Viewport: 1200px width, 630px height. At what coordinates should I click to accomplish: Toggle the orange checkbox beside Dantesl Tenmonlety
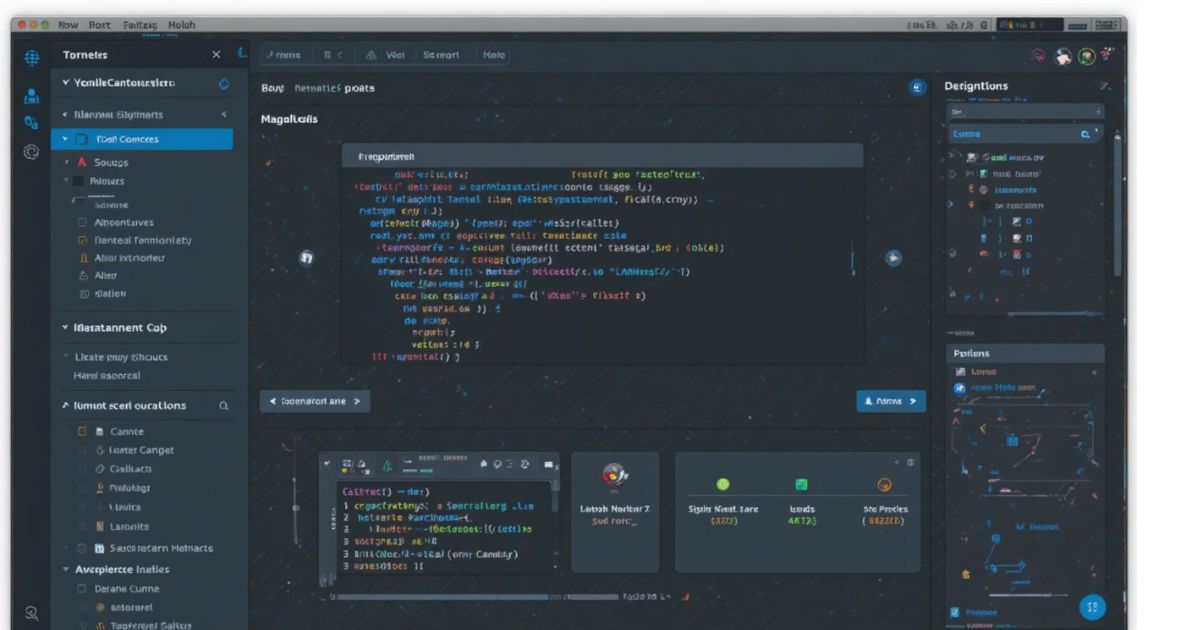83,241
